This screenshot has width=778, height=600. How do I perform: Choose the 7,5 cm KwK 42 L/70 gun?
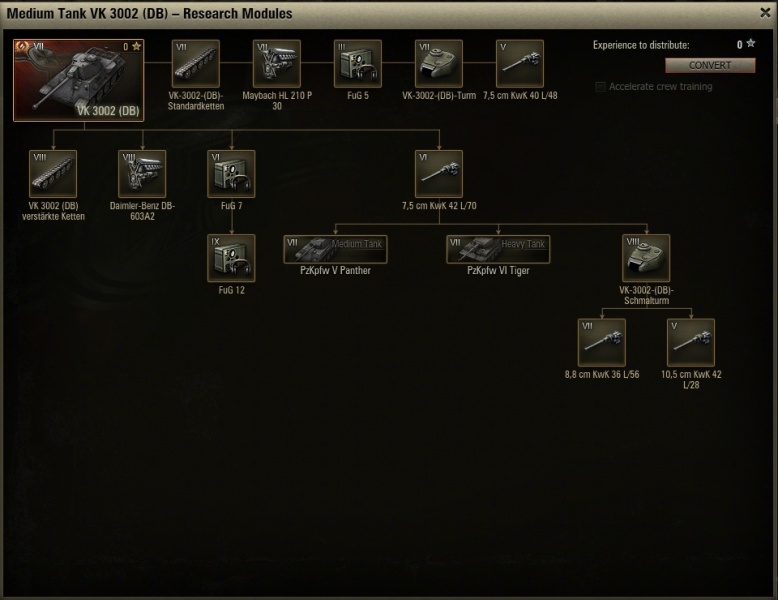(439, 174)
